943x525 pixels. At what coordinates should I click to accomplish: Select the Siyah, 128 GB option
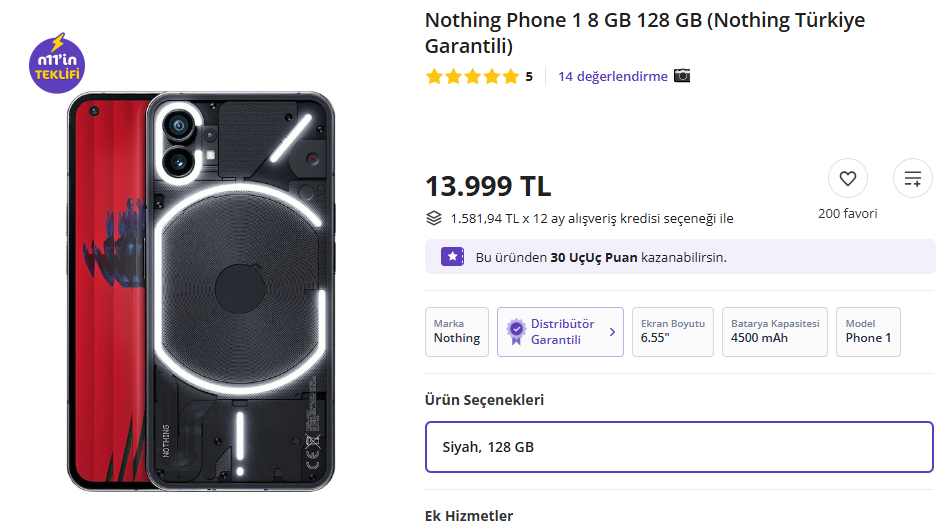[680, 447]
